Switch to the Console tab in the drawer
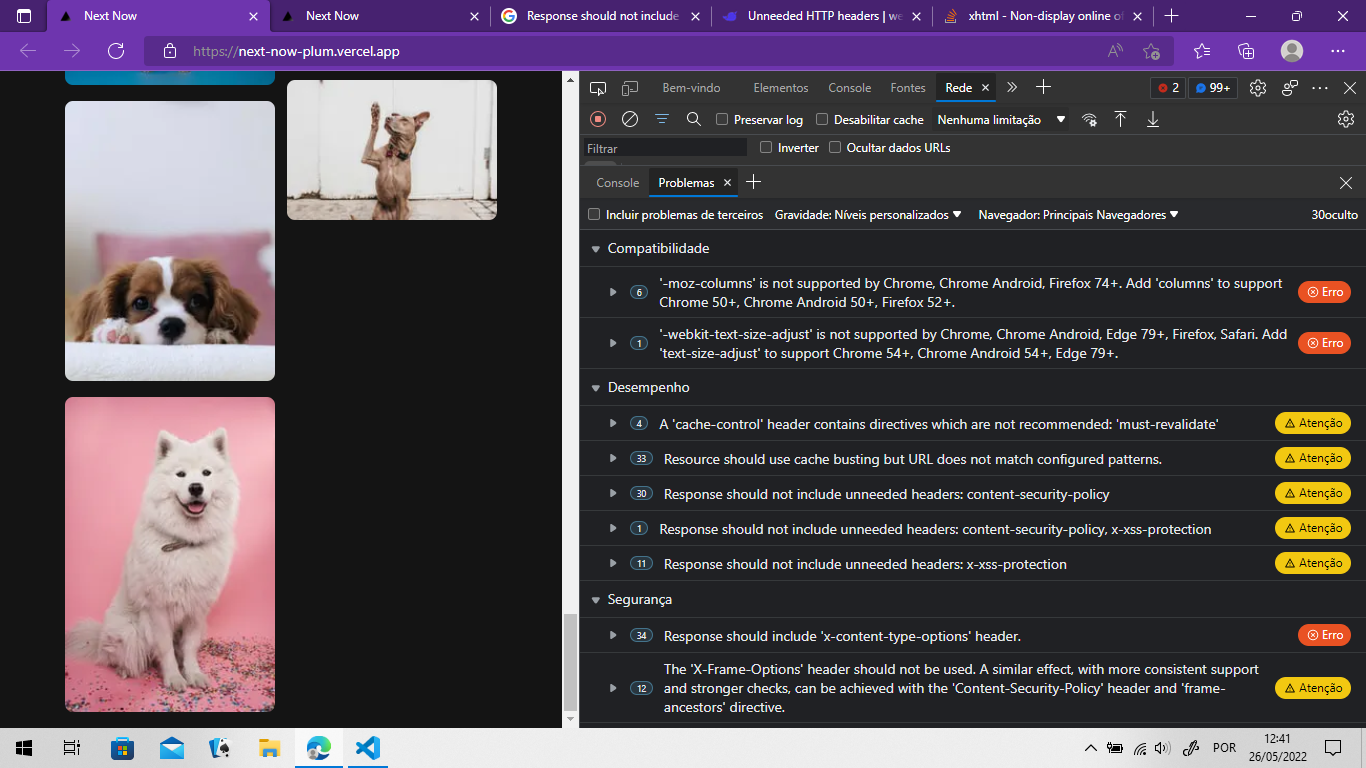This screenshot has height=768, width=1366. click(x=618, y=183)
